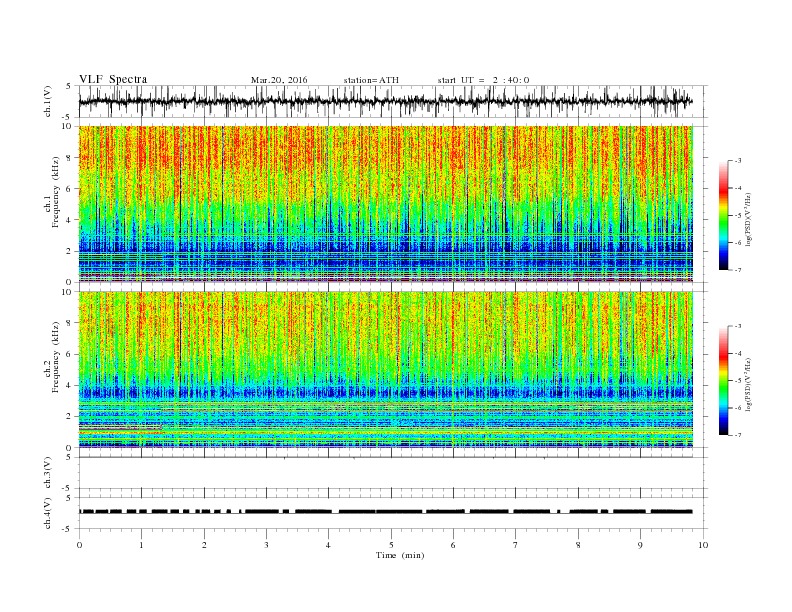
Task: Click the ch.2 spectrogram color scale bar
Action: (723, 381)
